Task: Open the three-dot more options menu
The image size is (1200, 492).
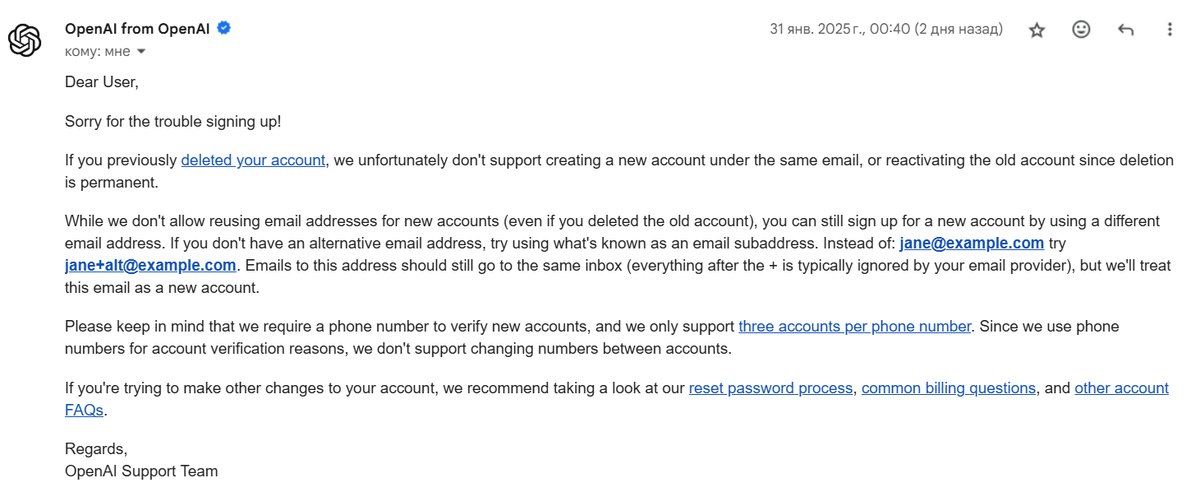Action: point(1170,30)
